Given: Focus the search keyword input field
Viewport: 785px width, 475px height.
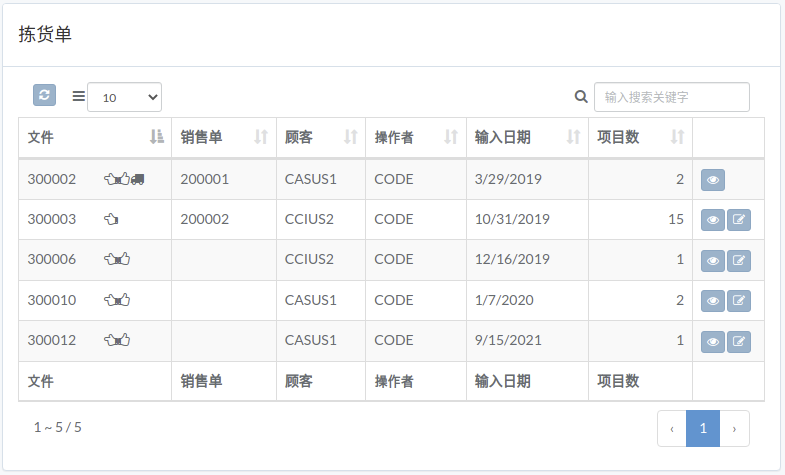Looking at the screenshot, I should (671, 97).
